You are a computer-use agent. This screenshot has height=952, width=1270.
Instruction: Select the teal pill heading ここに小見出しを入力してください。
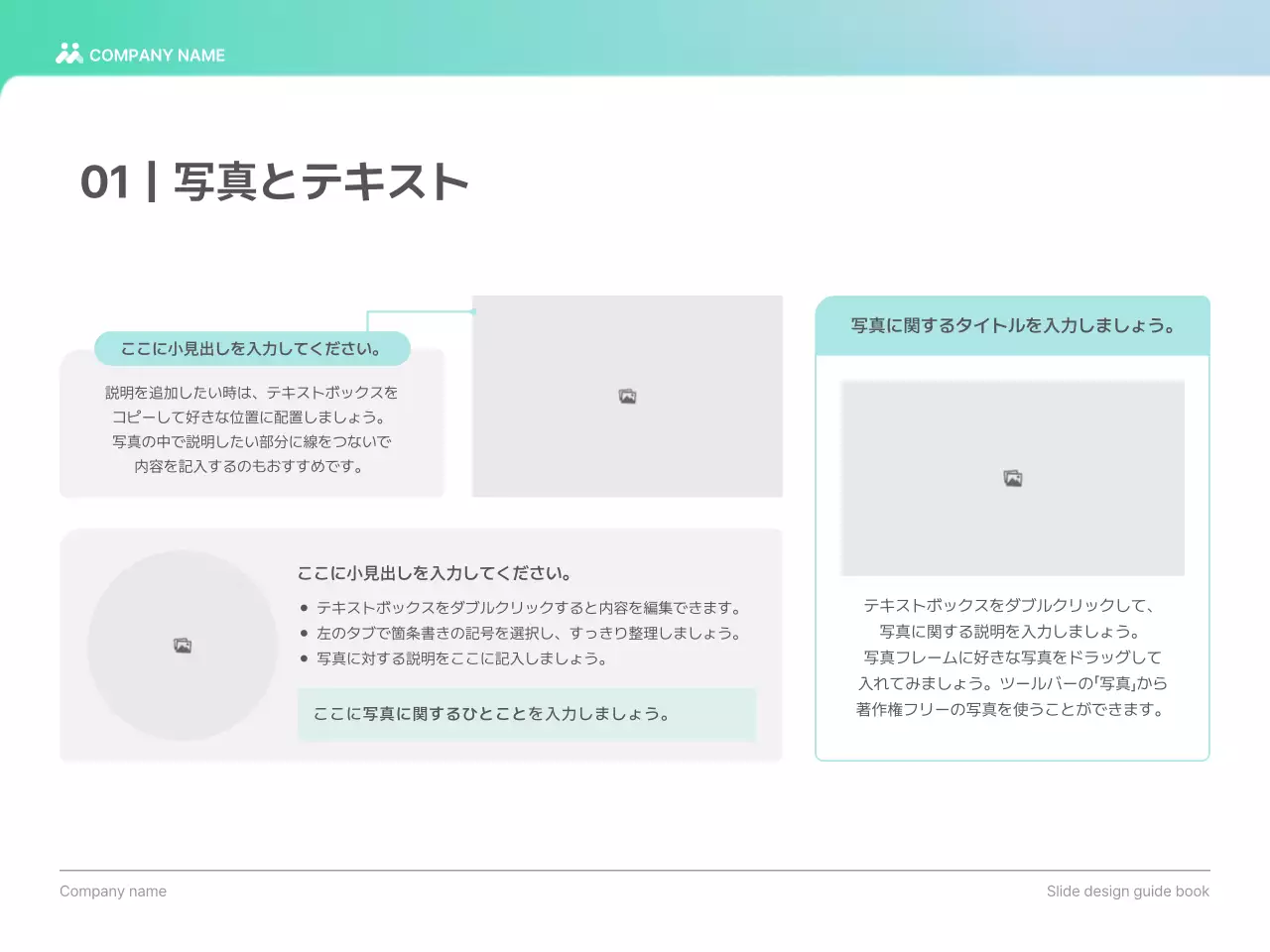point(251,349)
